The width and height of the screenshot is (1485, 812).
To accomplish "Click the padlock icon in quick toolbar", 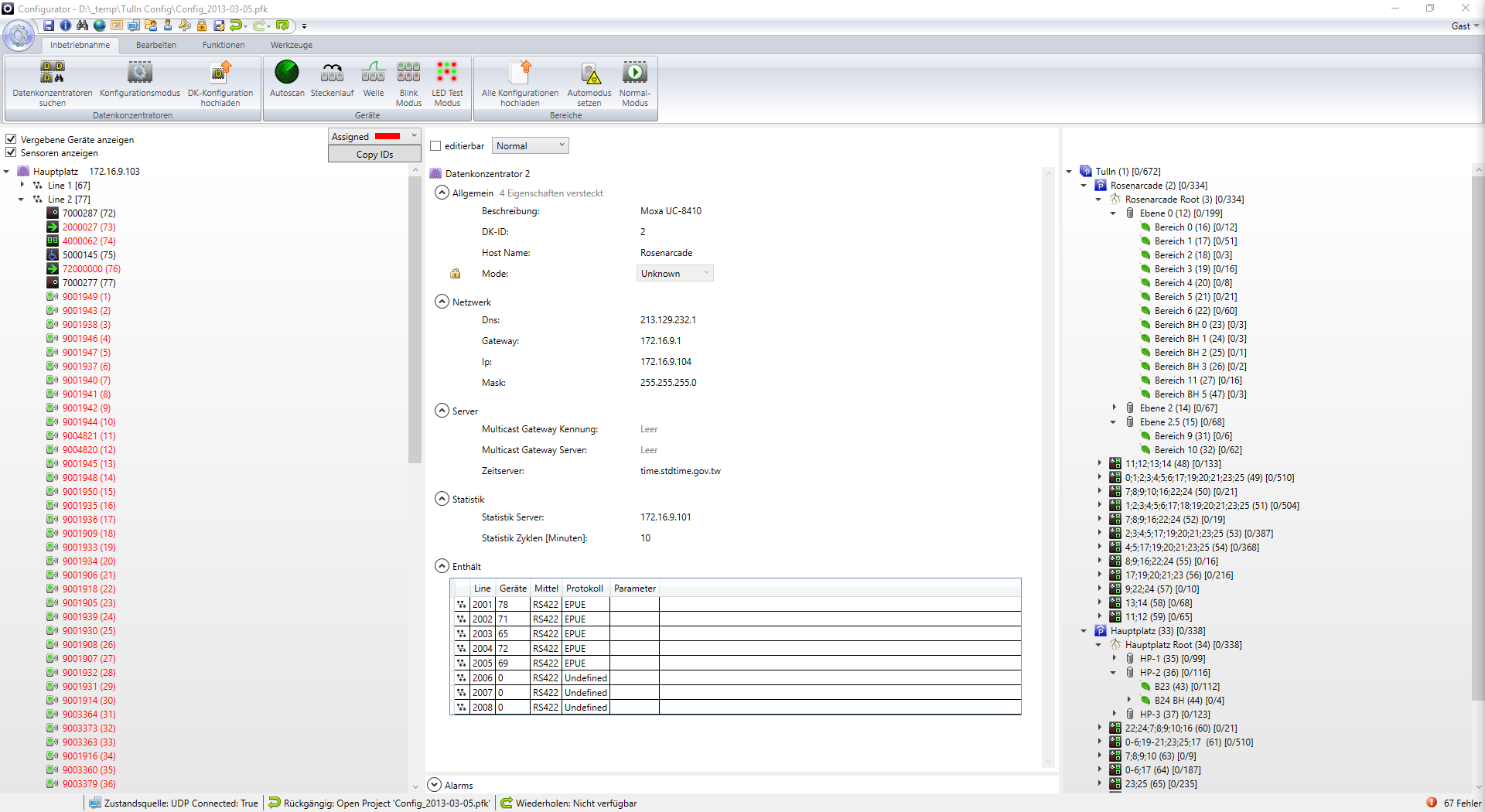I will click(202, 26).
